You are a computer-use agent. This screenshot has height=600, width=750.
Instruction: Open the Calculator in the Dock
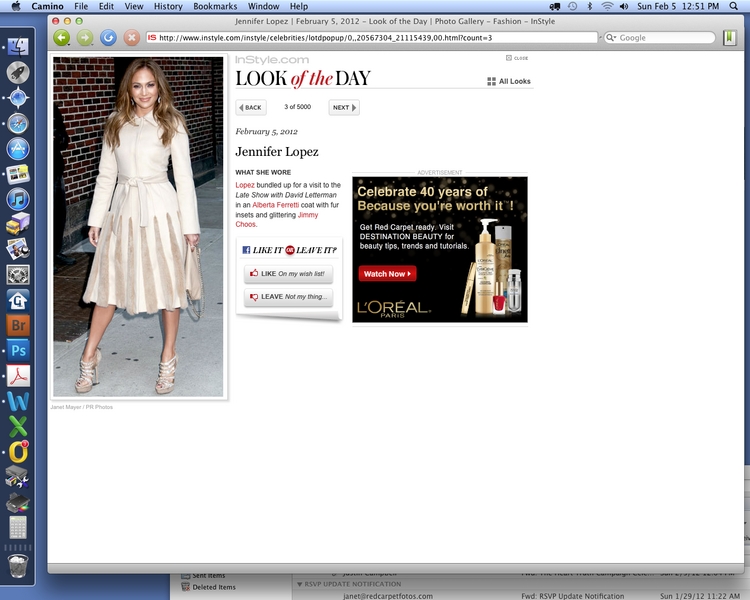[18, 527]
